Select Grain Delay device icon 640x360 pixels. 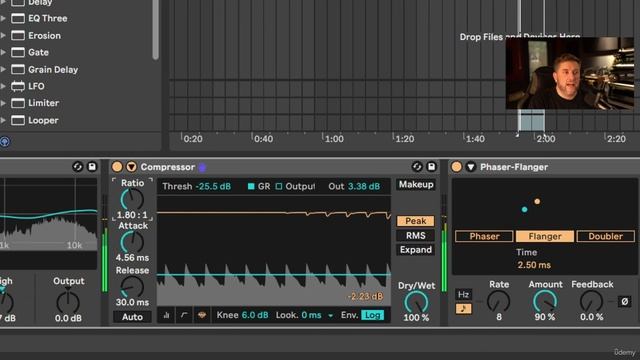(x=18, y=69)
